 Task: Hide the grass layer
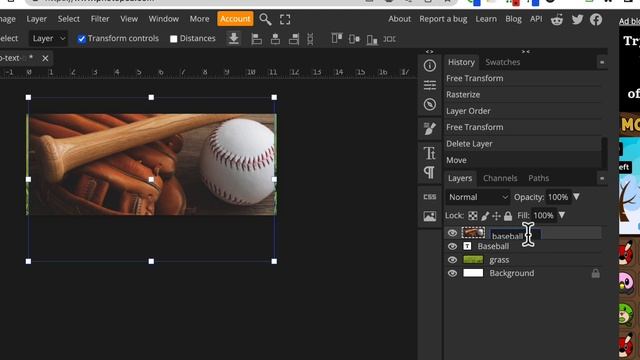tap(452, 260)
